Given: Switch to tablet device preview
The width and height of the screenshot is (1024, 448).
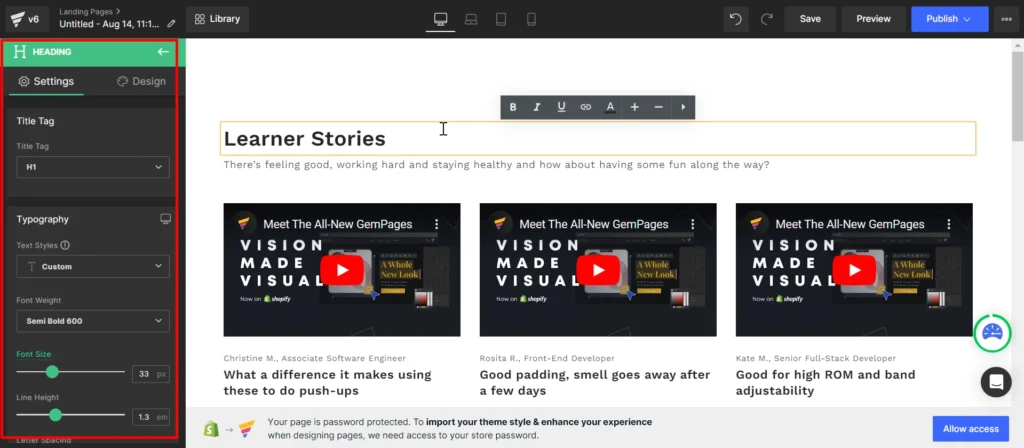Looking at the screenshot, I should click(501, 19).
